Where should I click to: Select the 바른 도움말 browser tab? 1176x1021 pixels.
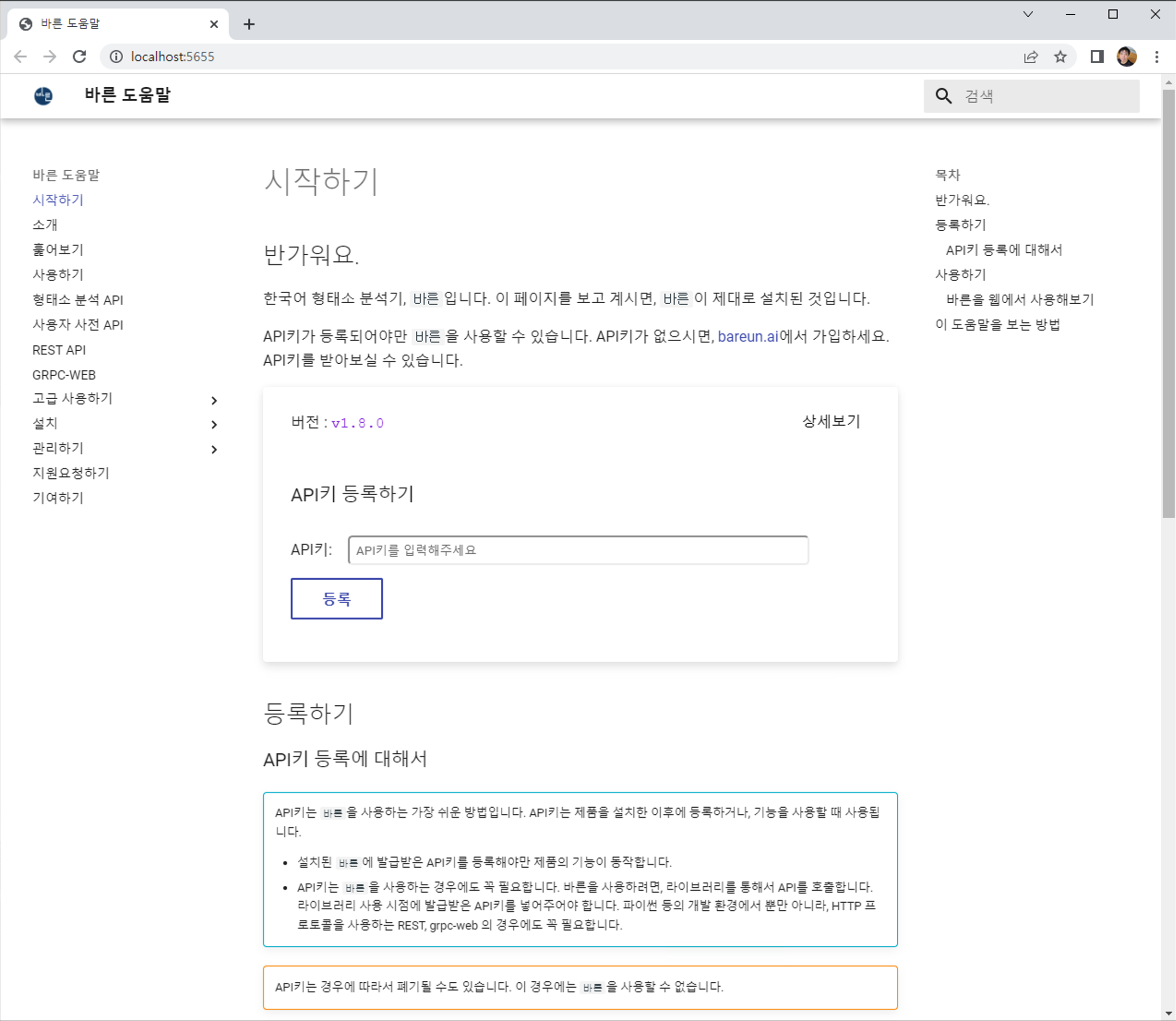point(91,24)
